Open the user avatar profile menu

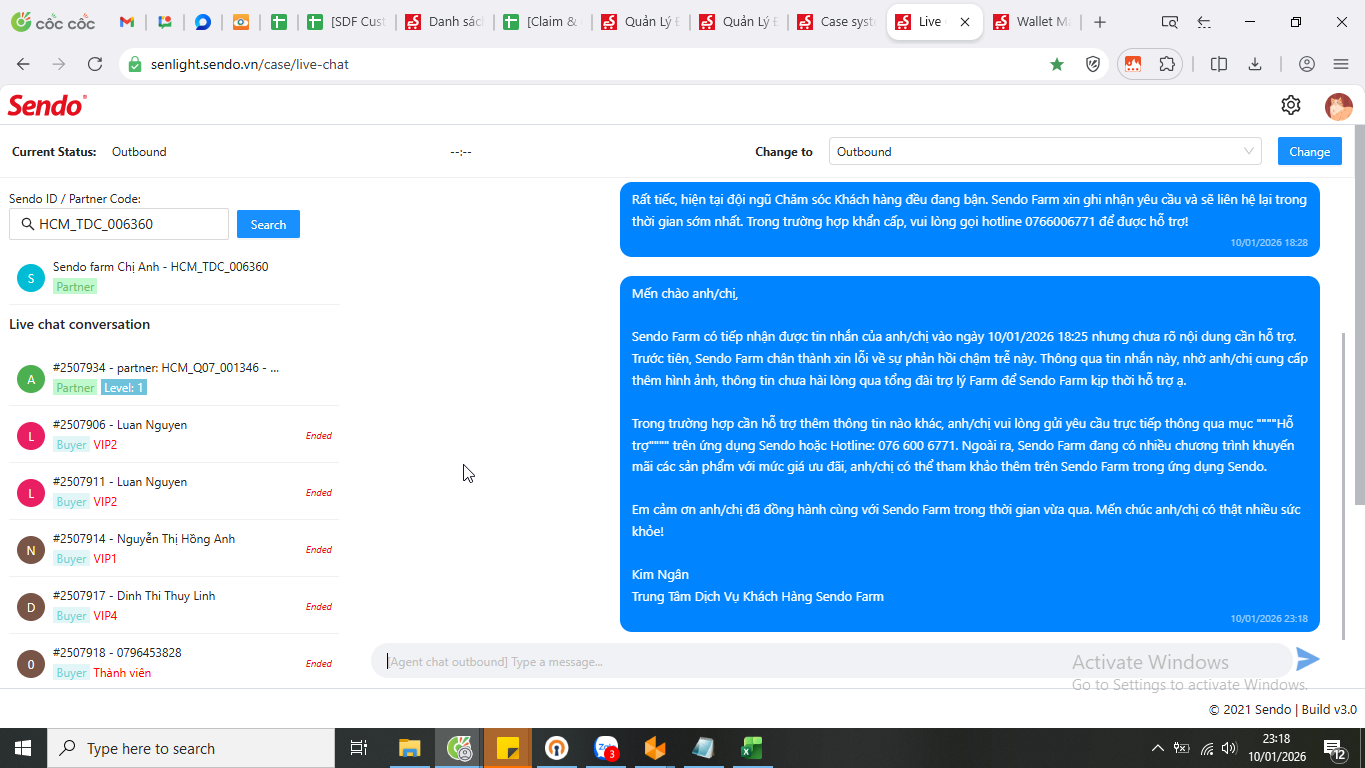coord(1339,106)
